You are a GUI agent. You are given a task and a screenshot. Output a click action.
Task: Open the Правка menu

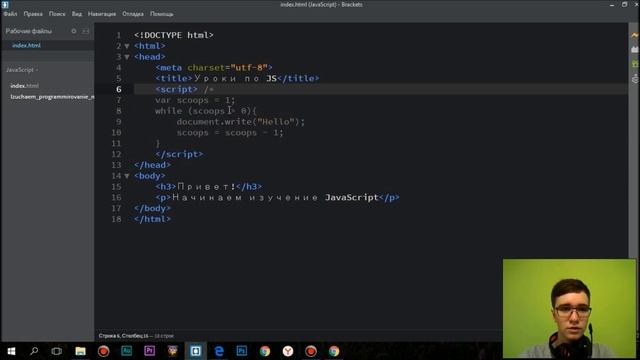[x=33, y=14]
